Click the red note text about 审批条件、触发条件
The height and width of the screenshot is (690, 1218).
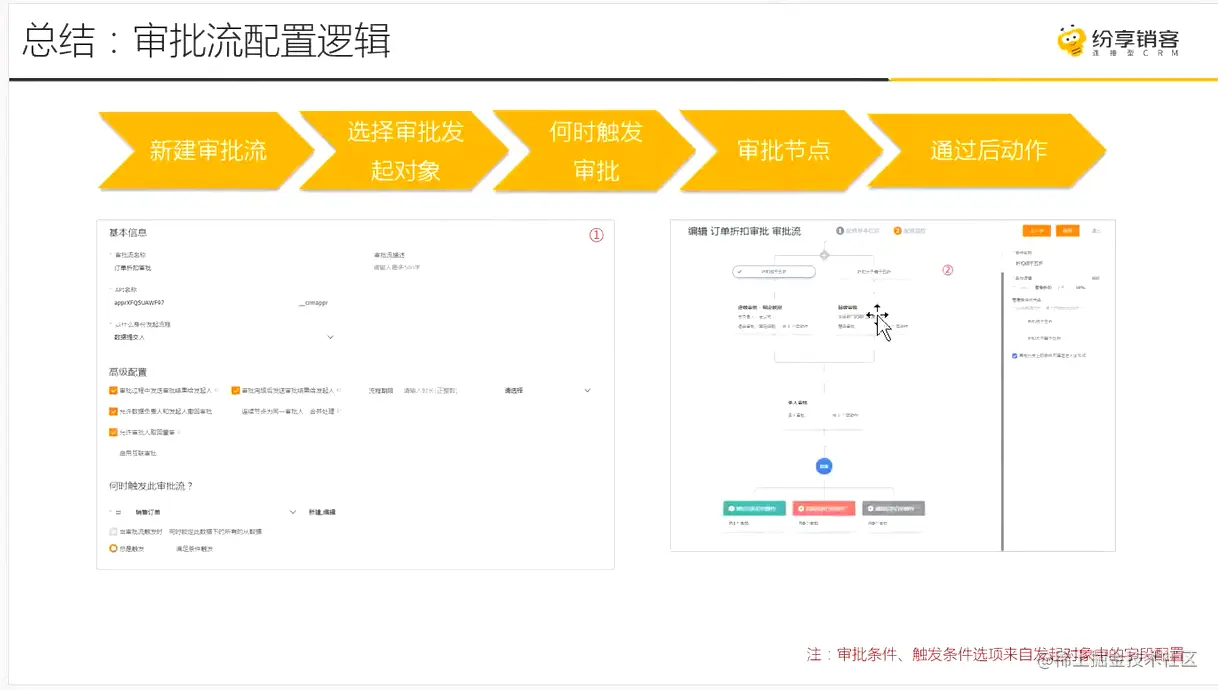point(995,654)
